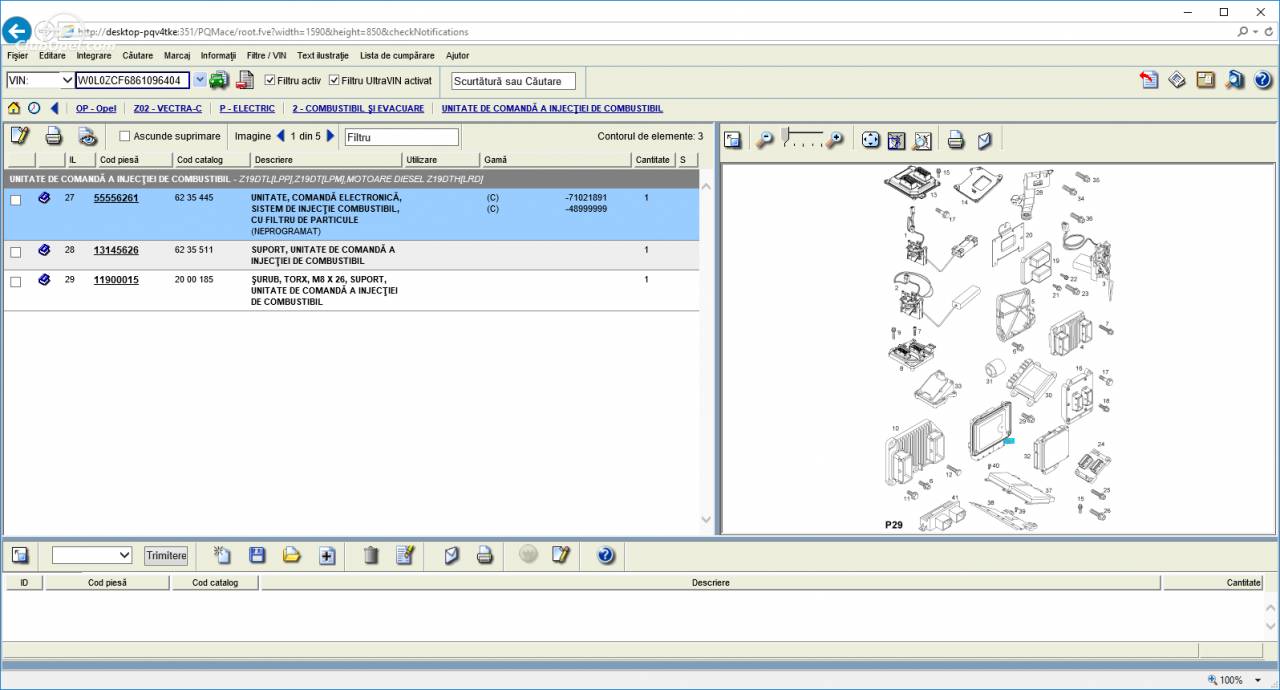
Task: Click the red-arrow document icon at top right
Action: 1149,80
